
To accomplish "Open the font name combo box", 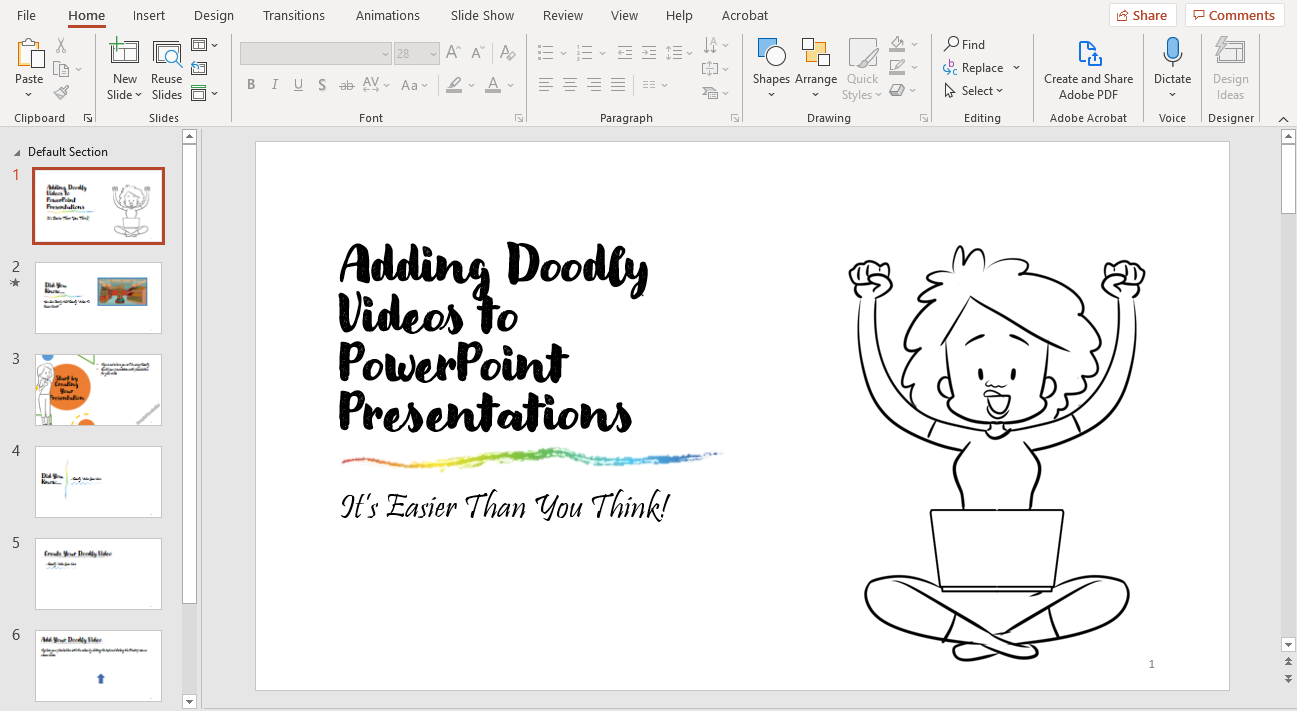I will [316, 53].
